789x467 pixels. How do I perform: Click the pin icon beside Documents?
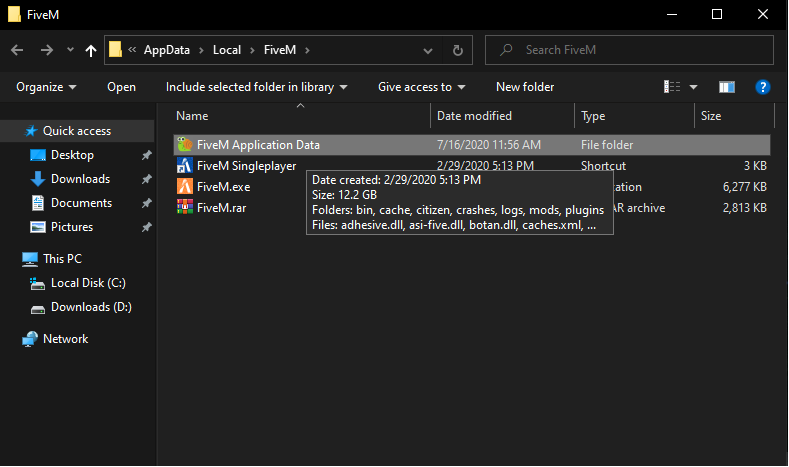[146, 203]
